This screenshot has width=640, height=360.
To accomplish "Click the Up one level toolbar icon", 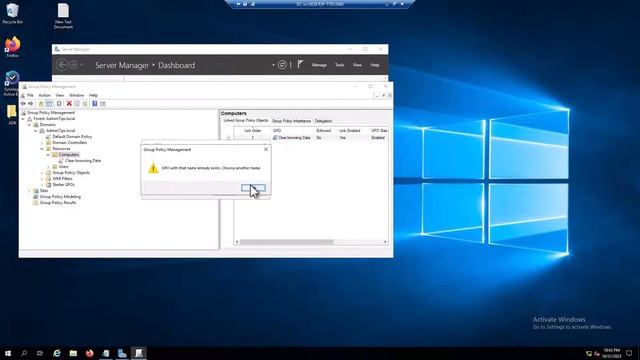I will point(41,104).
